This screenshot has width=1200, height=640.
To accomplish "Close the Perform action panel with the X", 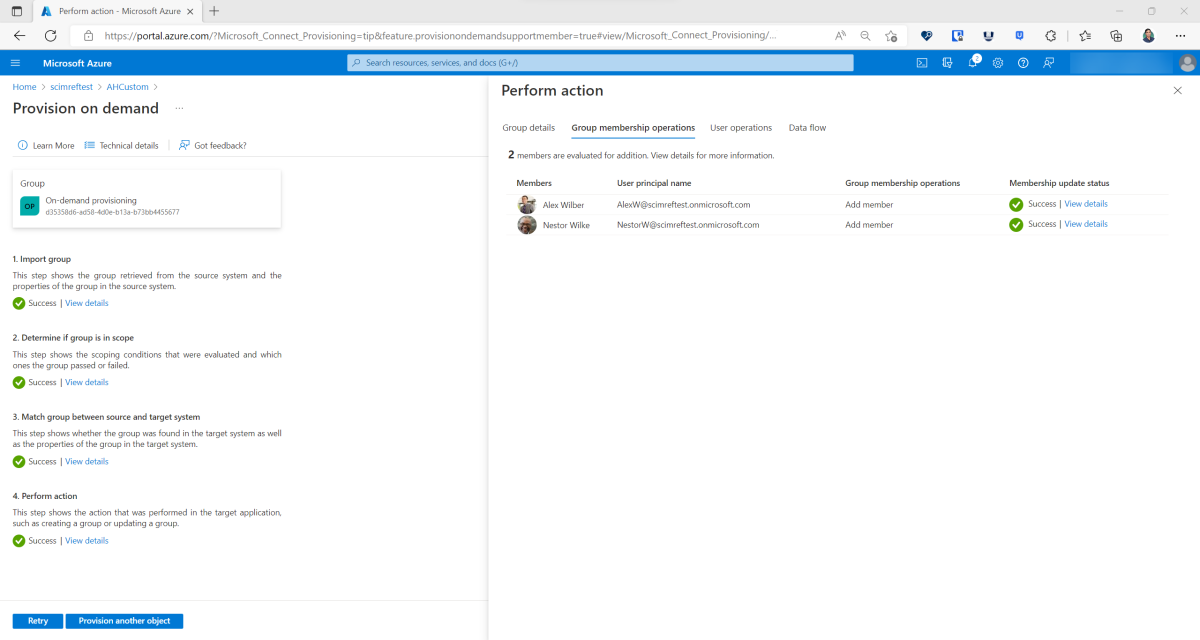I will click(x=1177, y=90).
